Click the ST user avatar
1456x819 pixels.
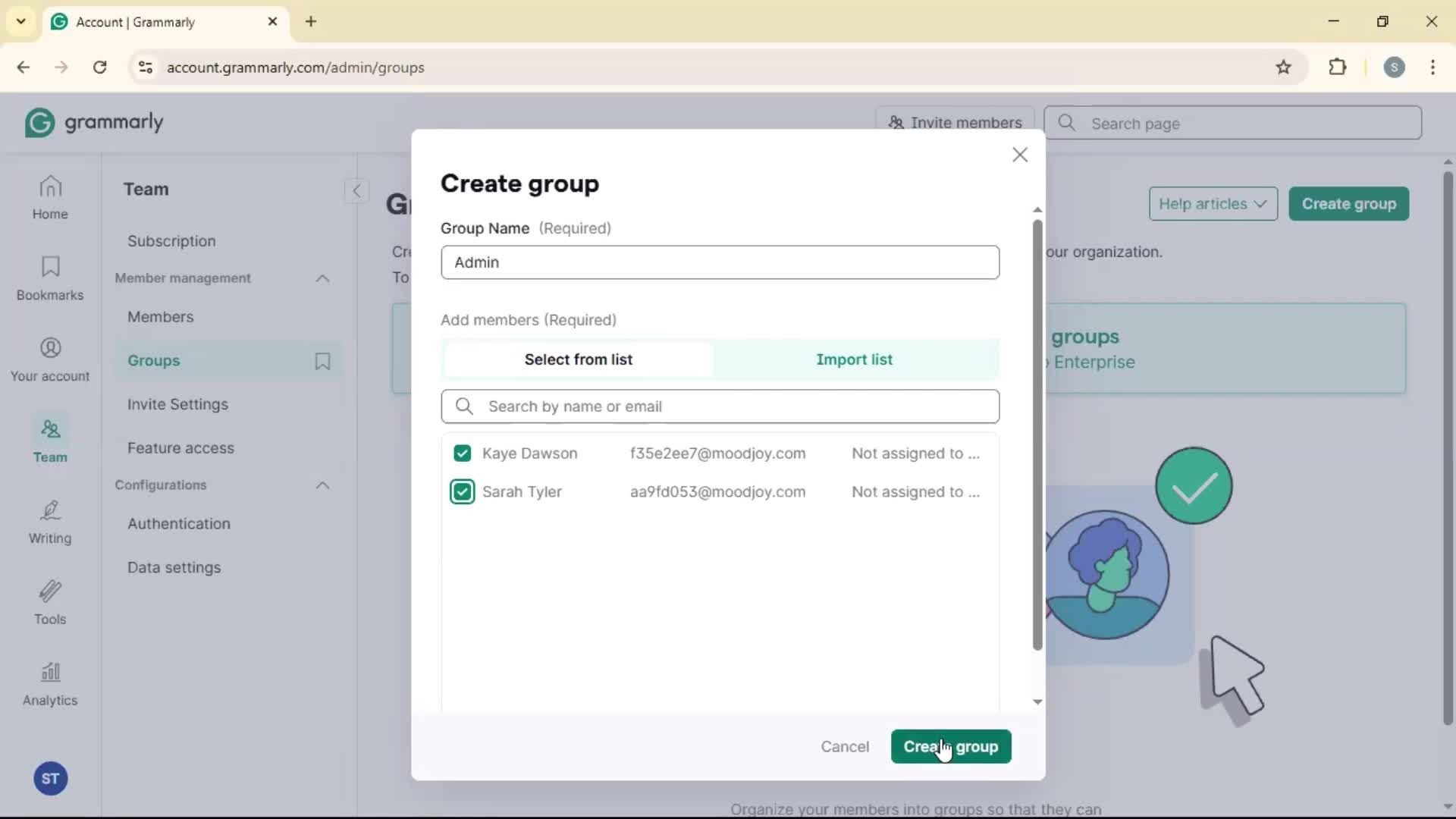pyautogui.click(x=50, y=779)
